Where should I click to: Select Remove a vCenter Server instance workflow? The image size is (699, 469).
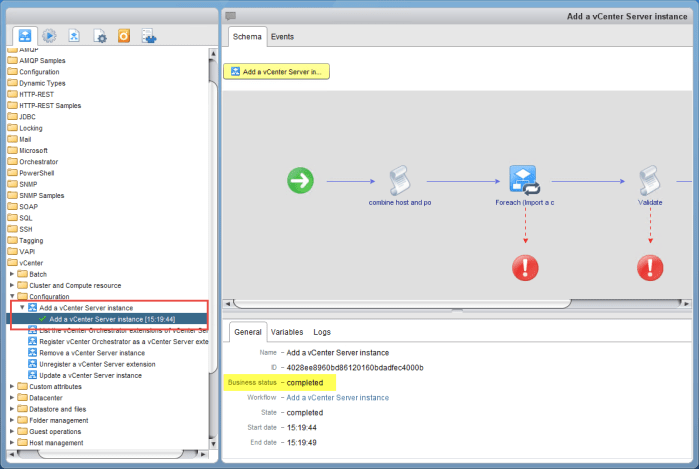click(x=92, y=353)
